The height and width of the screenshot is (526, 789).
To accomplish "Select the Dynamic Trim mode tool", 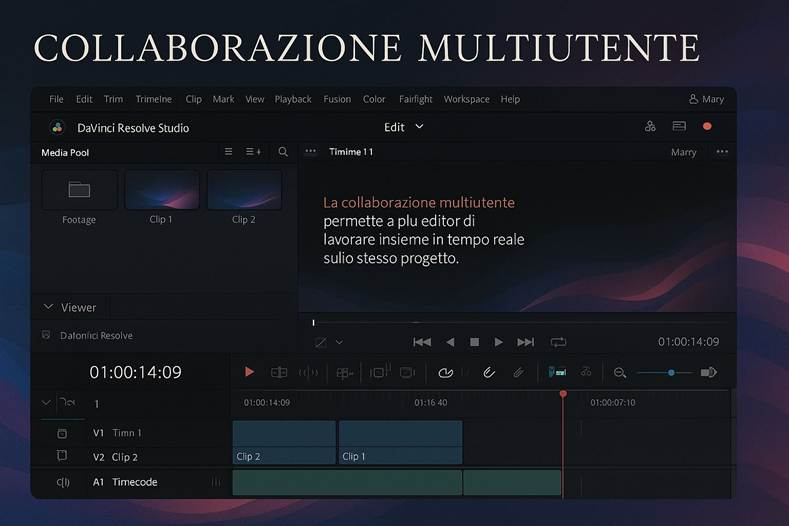I will point(308,372).
